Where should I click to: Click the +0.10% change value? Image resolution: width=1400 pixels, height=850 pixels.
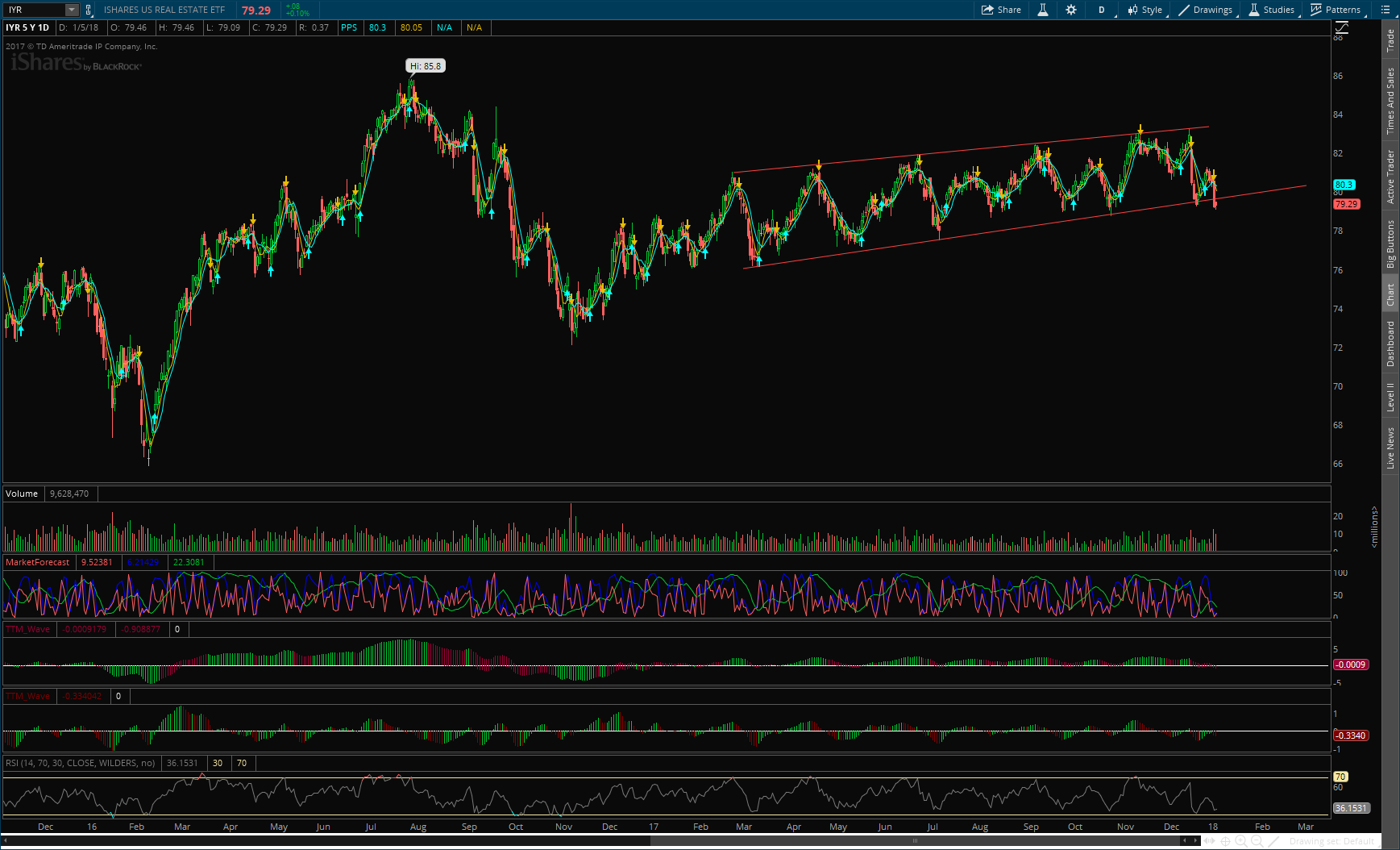tap(297, 14)
